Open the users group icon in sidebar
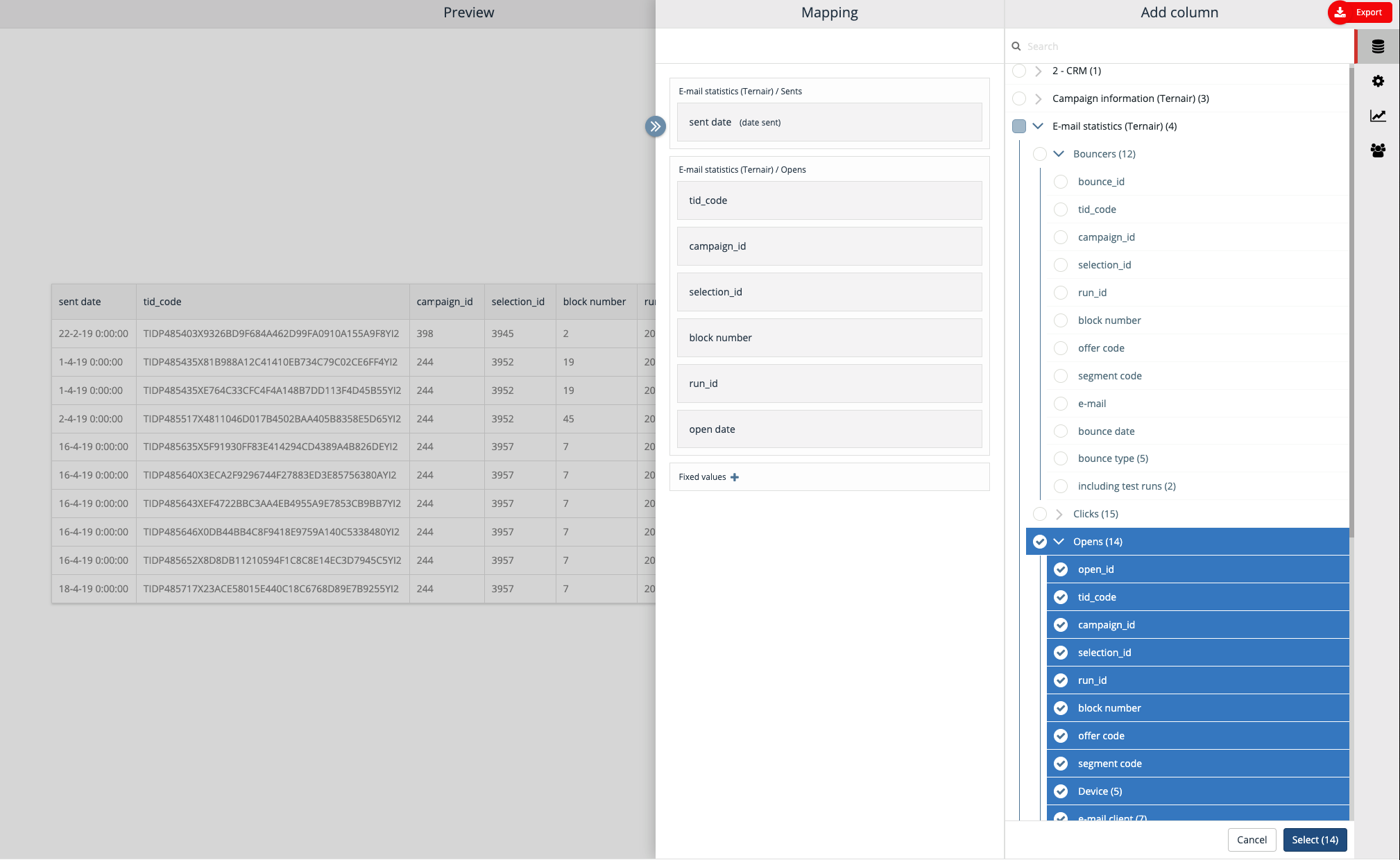This screenshot has height=860, width=1400. (x=1378, y=150)
